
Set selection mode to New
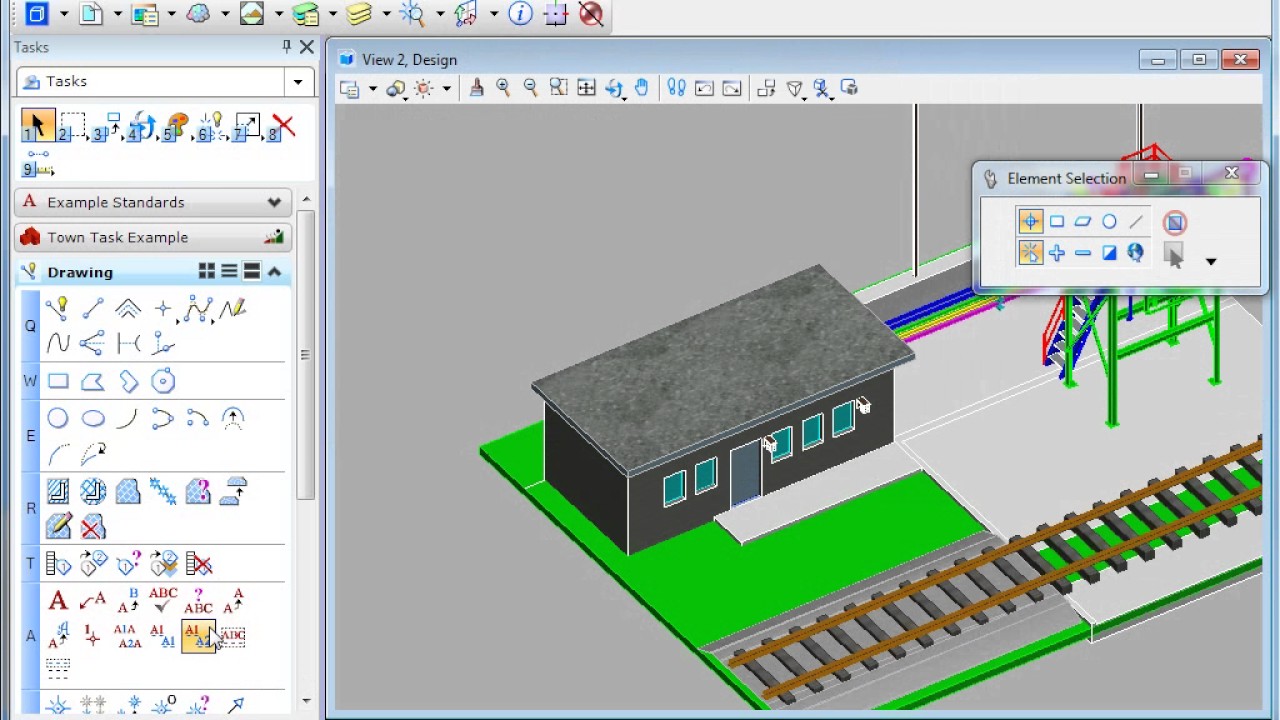tap(1030, 253)
